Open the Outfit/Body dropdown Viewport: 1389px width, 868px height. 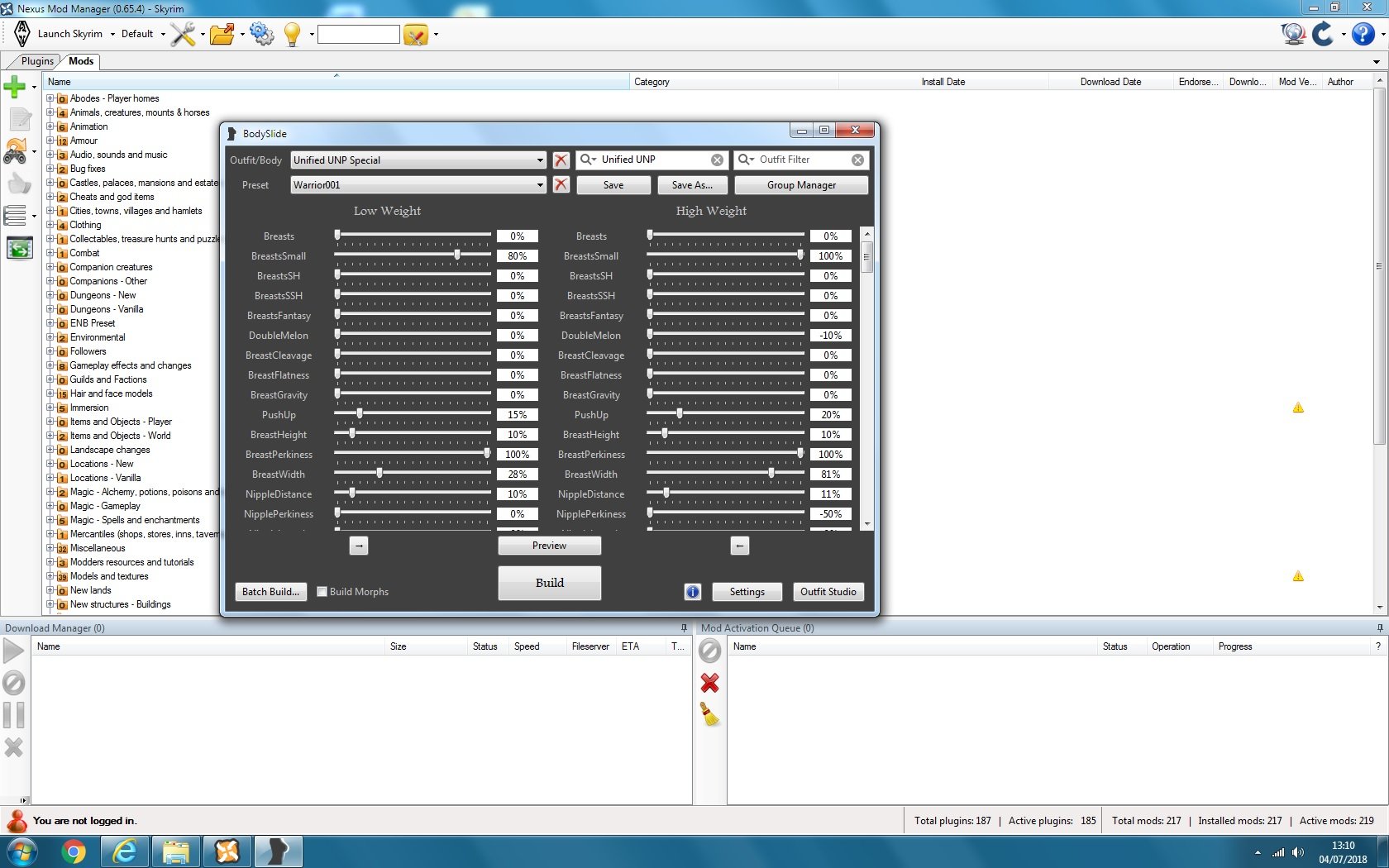click(x=540, y=160)
